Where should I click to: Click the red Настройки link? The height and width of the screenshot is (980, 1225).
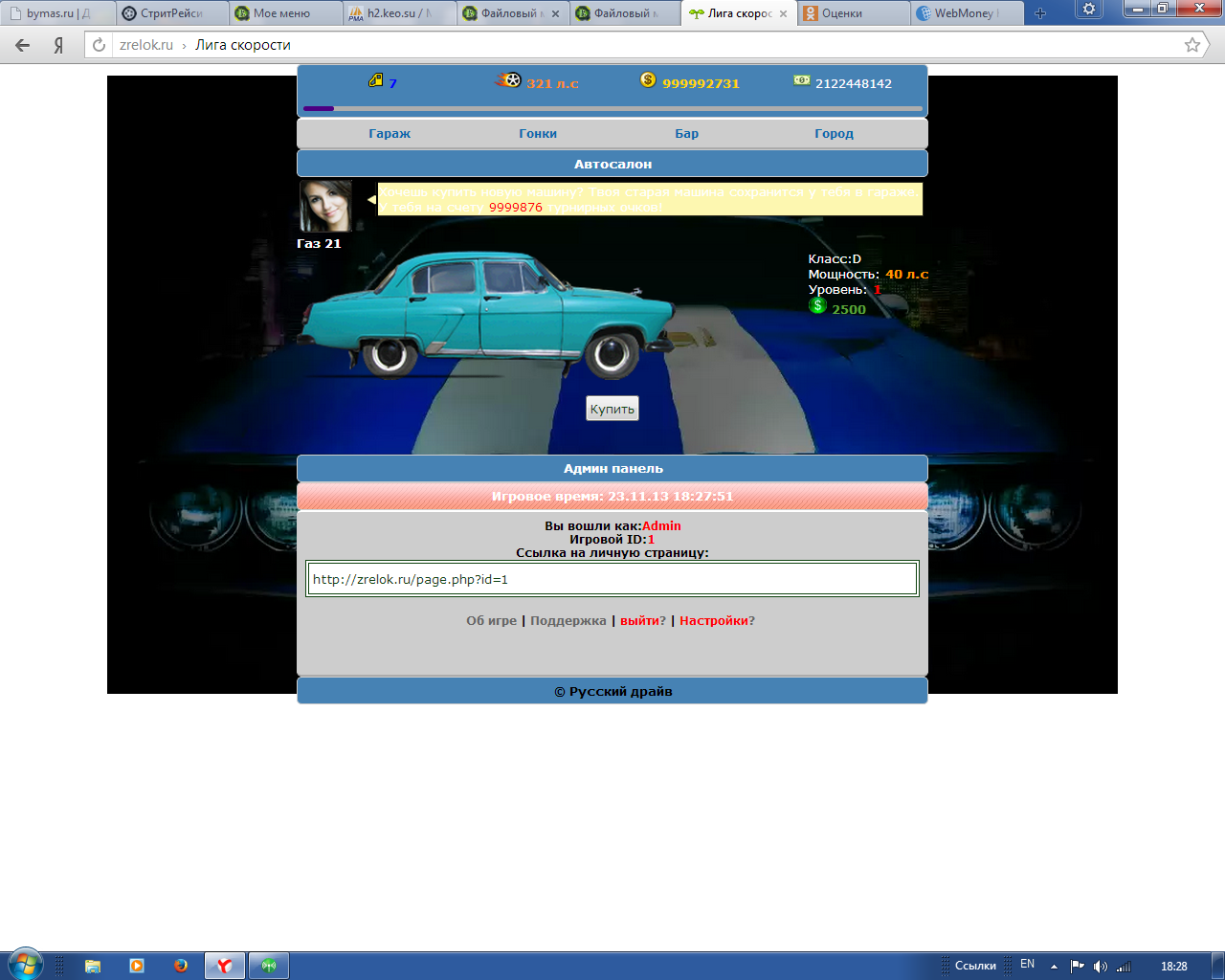click(713, 621)
